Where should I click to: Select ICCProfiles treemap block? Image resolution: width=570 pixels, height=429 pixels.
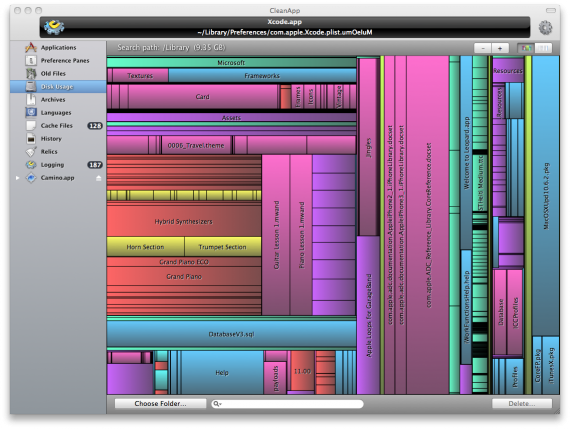coord(515,312)
